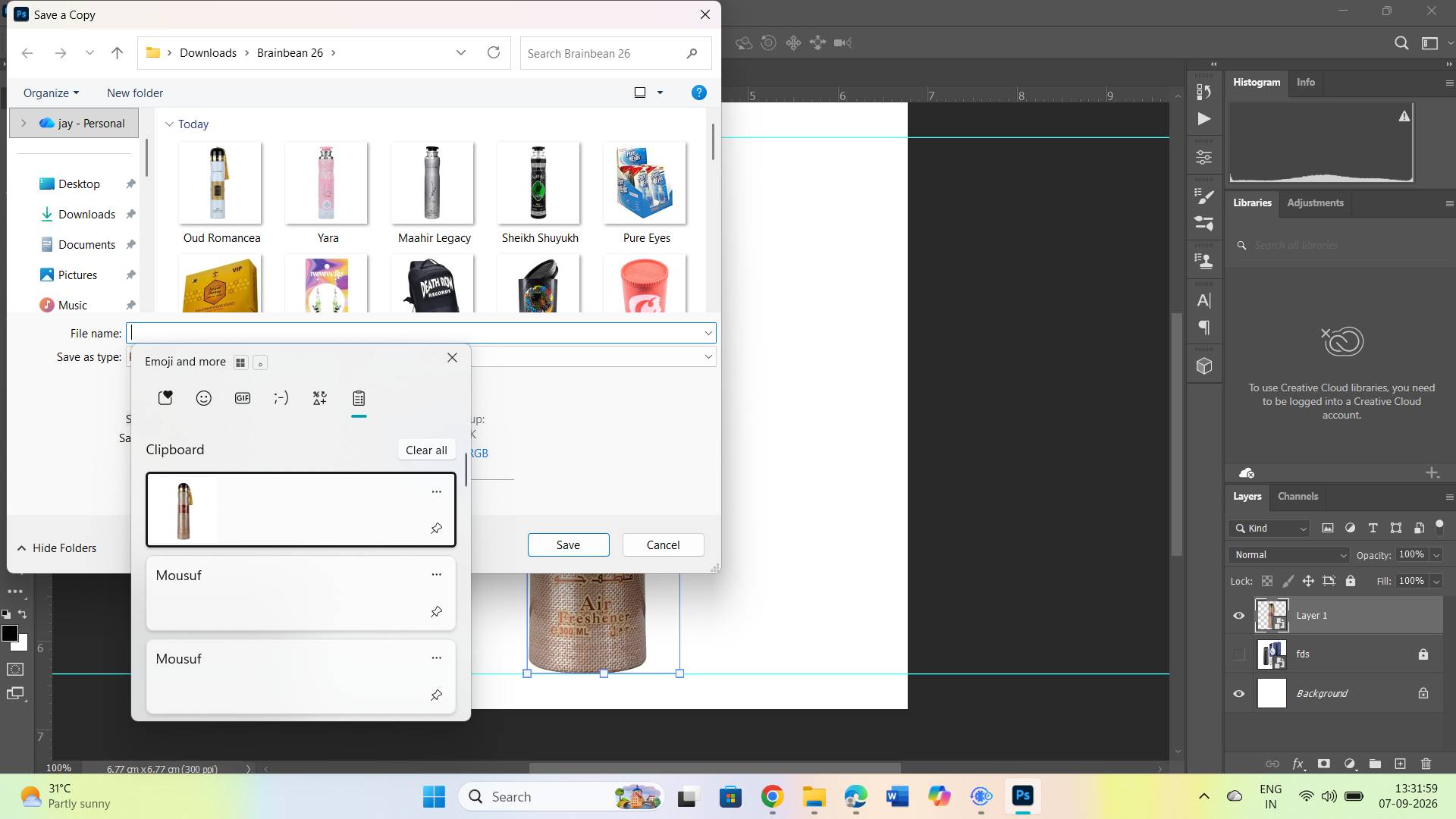Viewport: 1456px width, 819px height.
Task: Show the fds layer visibility box
Action: coord(1239,654)
